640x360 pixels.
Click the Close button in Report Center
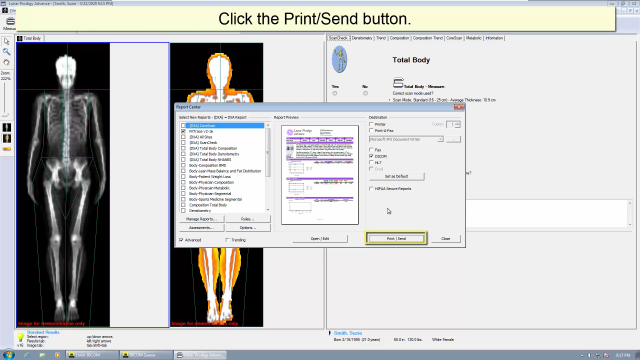[x=445, y=238]
